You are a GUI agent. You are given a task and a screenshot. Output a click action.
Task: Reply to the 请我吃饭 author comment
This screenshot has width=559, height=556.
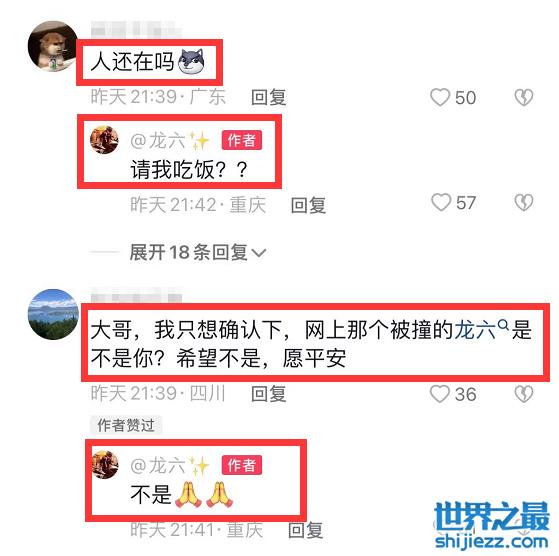pos(308,205)
